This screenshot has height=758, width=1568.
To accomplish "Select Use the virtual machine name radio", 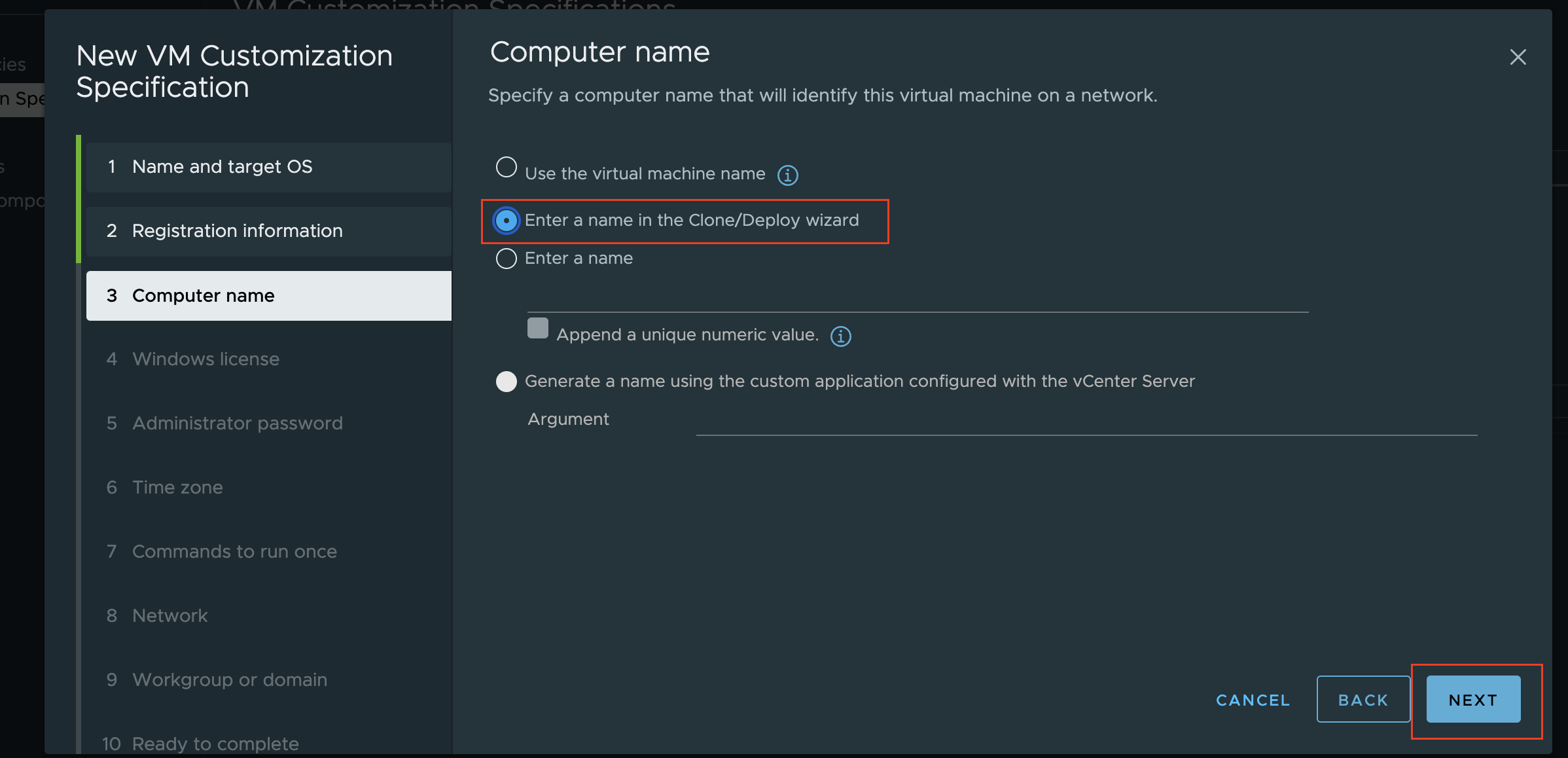I will click(506, 168).
